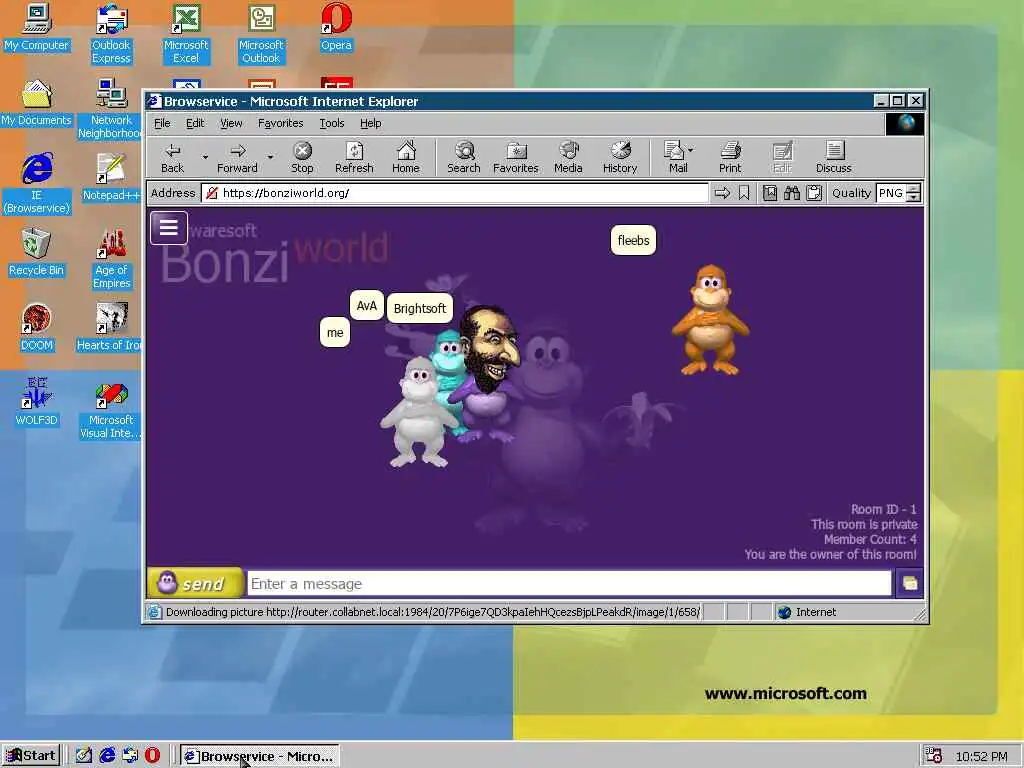This screenshot has height=768, width=1024.
Task: Open the Favorites toolbar button
Action: [x=515, y=157]
